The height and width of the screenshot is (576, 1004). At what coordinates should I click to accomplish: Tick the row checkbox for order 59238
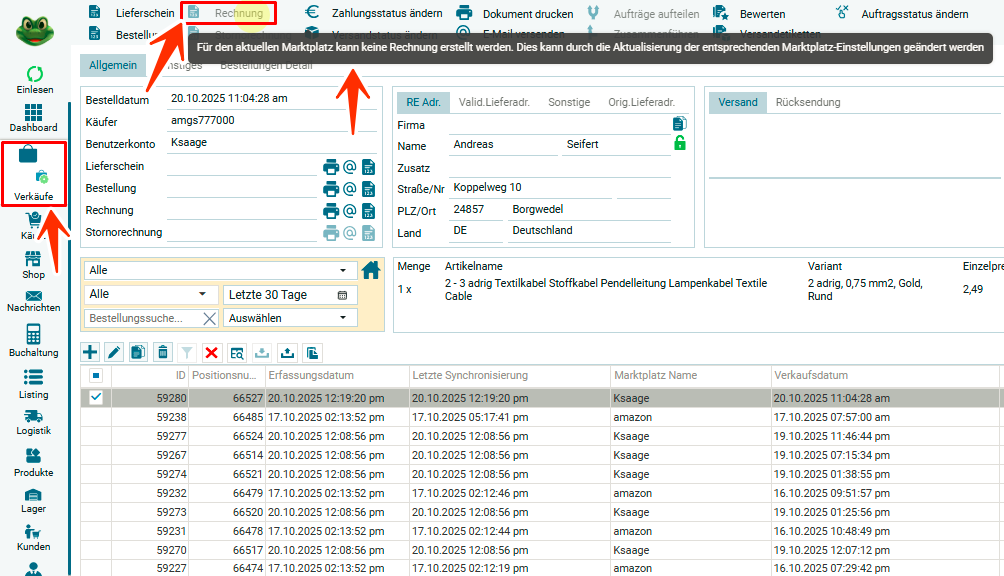pos(96,417)
